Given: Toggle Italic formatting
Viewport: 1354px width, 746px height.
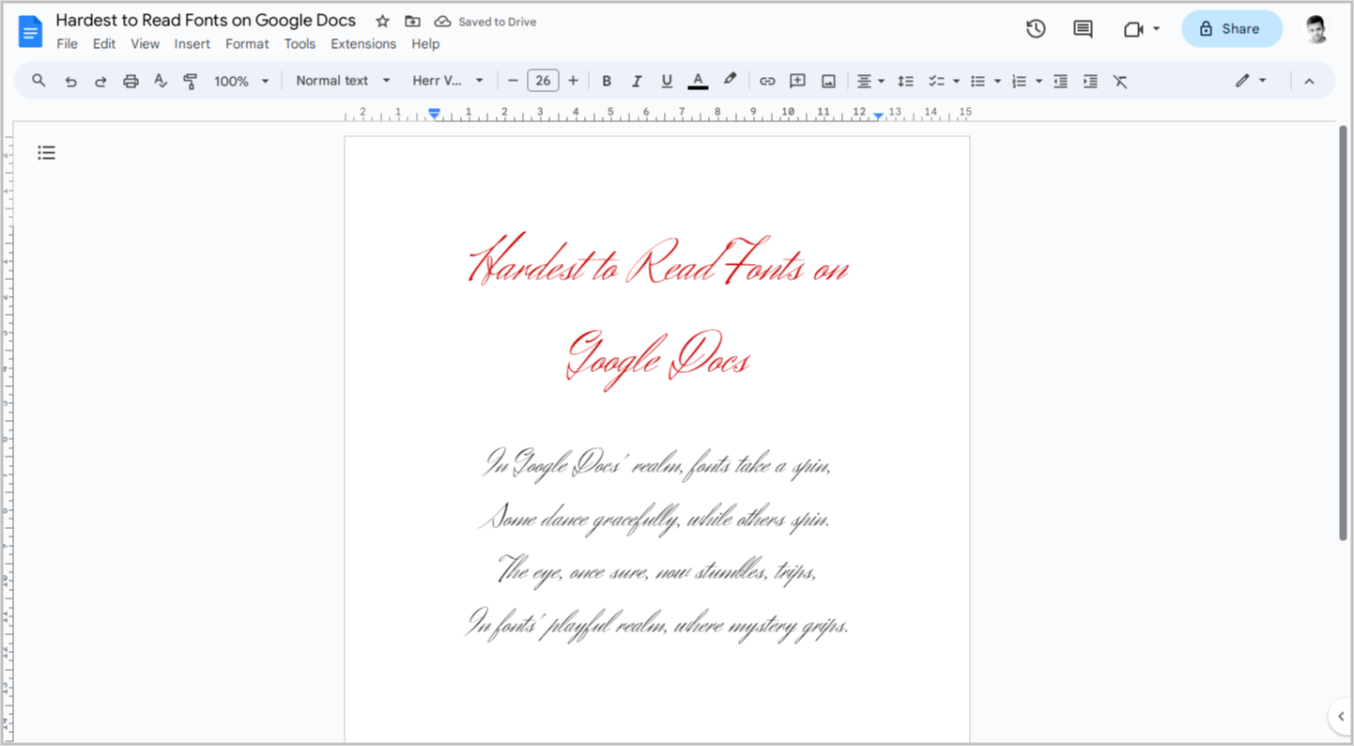Looking at the screenshot, I should pos(636,81).
